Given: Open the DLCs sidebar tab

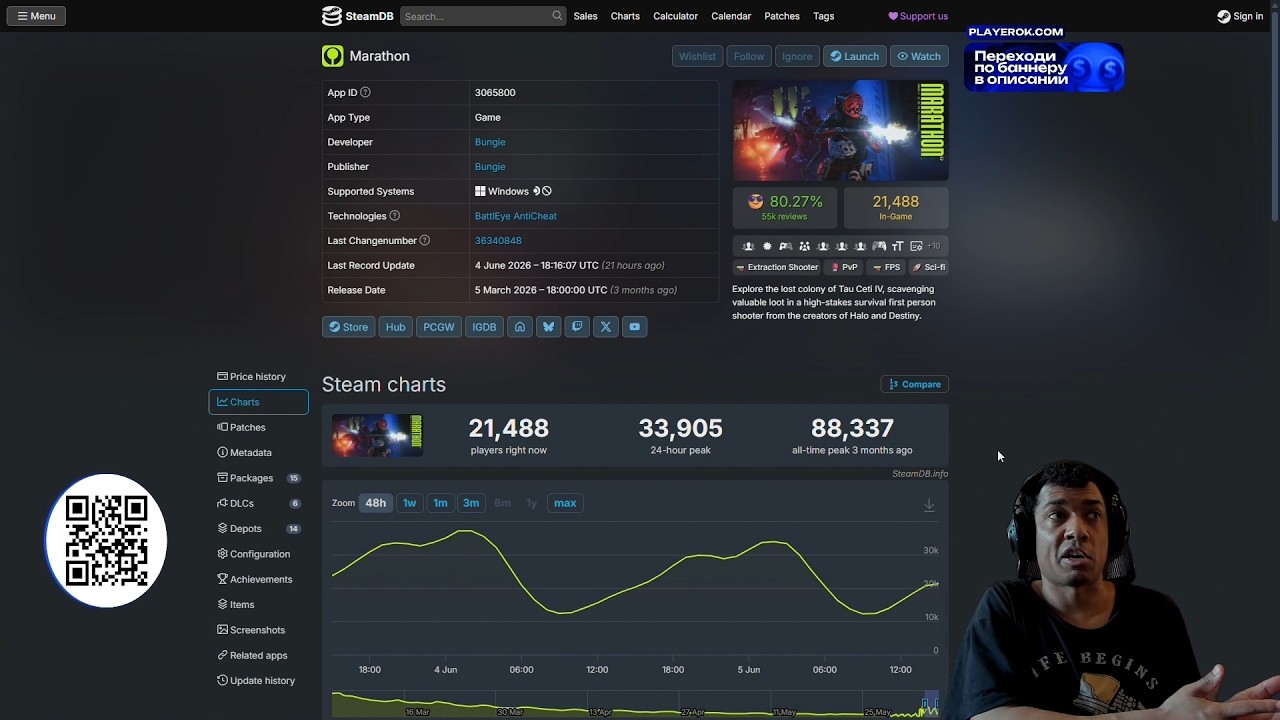Looking at the screenshot, I should [x=258, y=504].
